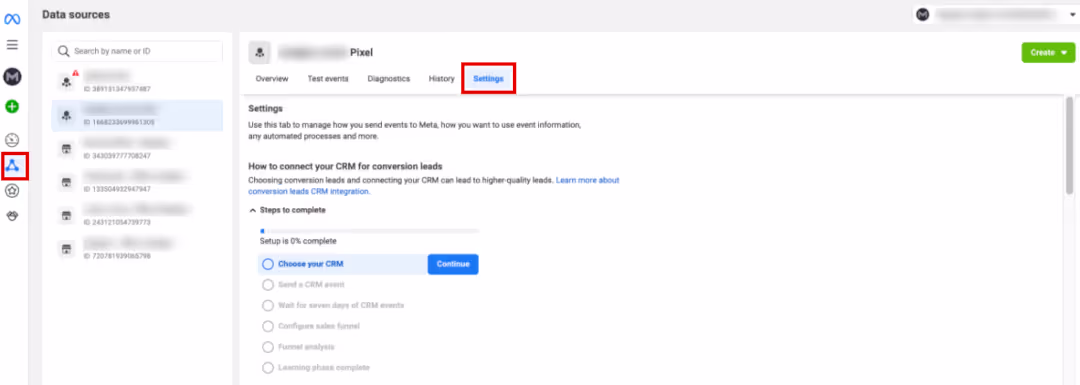The width and height of the screenshot is (1080, 385).
Task: Open store data source ID 243121054739773
Action: (x=137, y=216)
